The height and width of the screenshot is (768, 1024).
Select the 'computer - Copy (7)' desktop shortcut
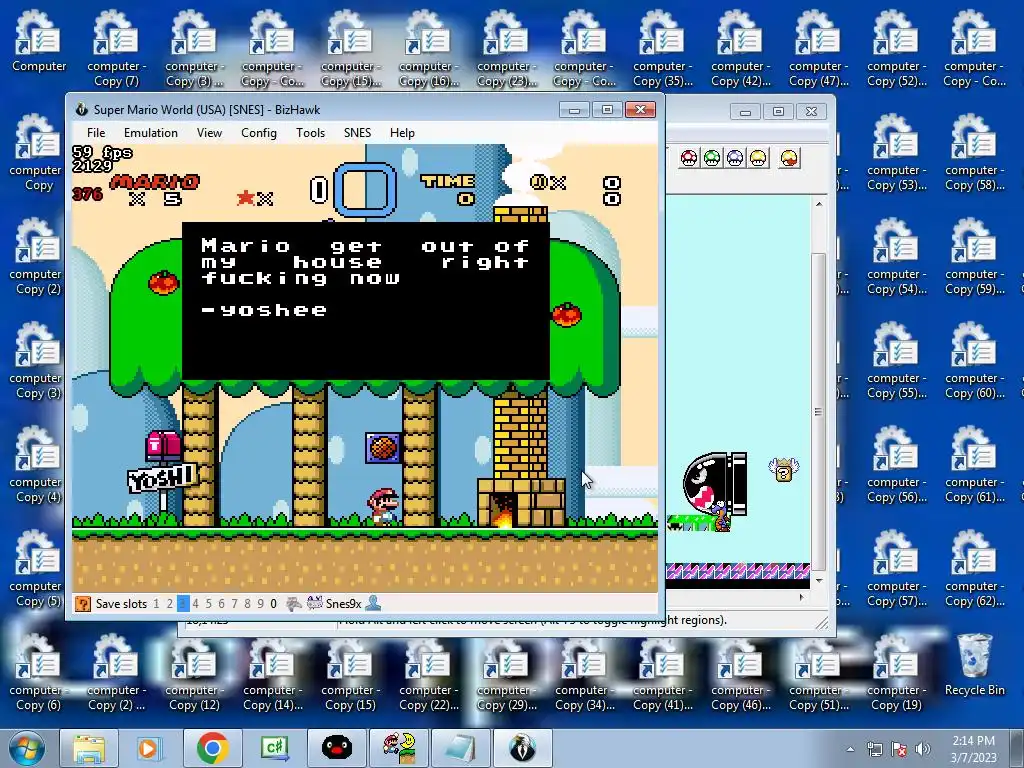pyautogui.click(x=116, y=48)
